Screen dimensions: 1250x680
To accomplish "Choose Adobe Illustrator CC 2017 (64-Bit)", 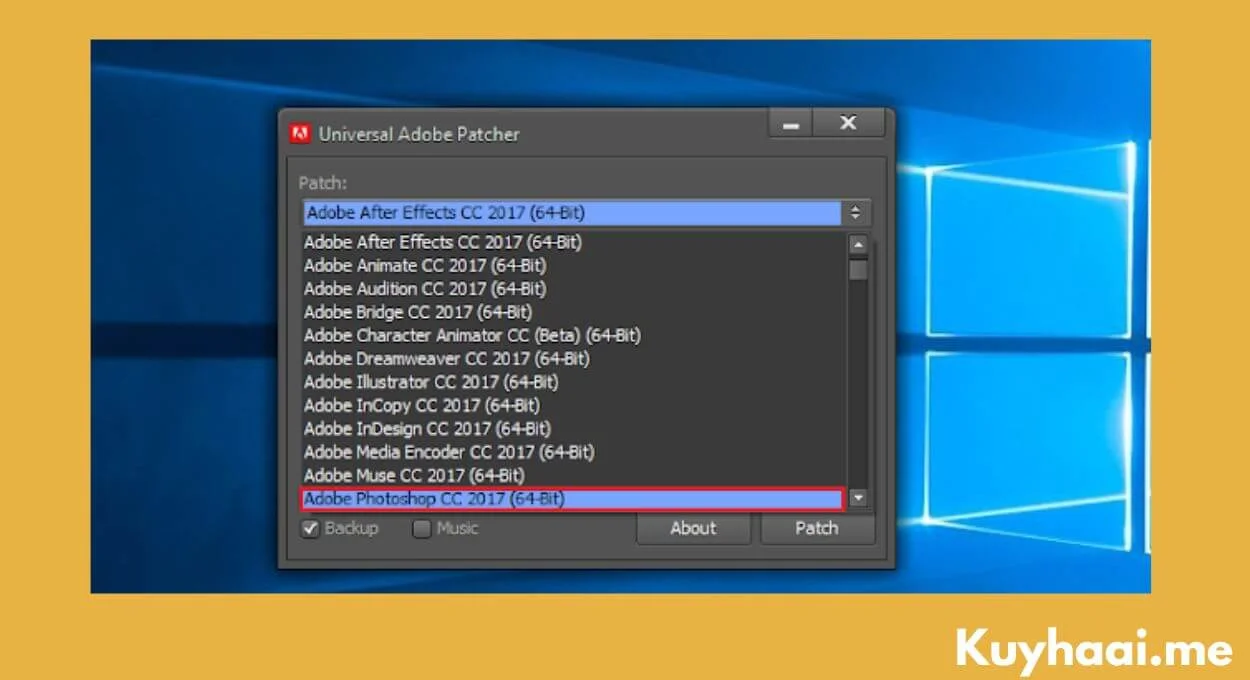I will (x=574, y=382).
